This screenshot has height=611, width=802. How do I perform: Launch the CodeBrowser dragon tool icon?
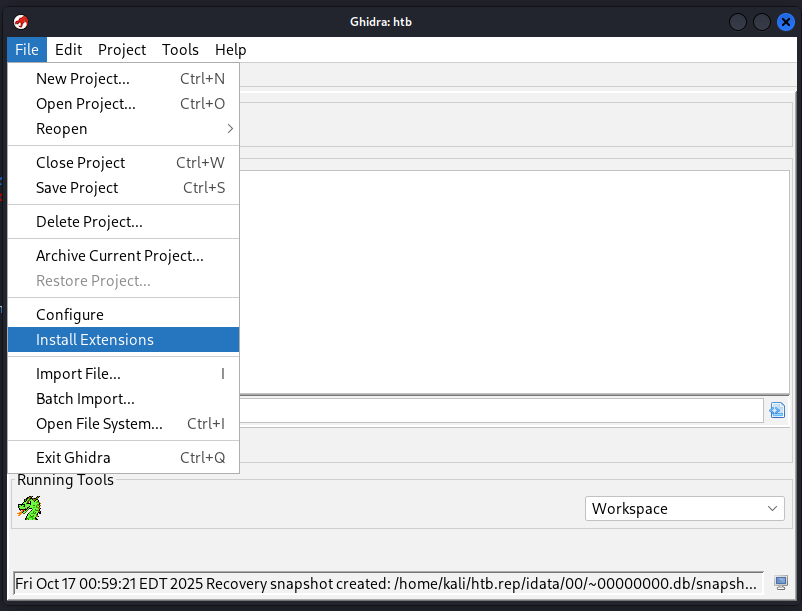tap(29, 509)
